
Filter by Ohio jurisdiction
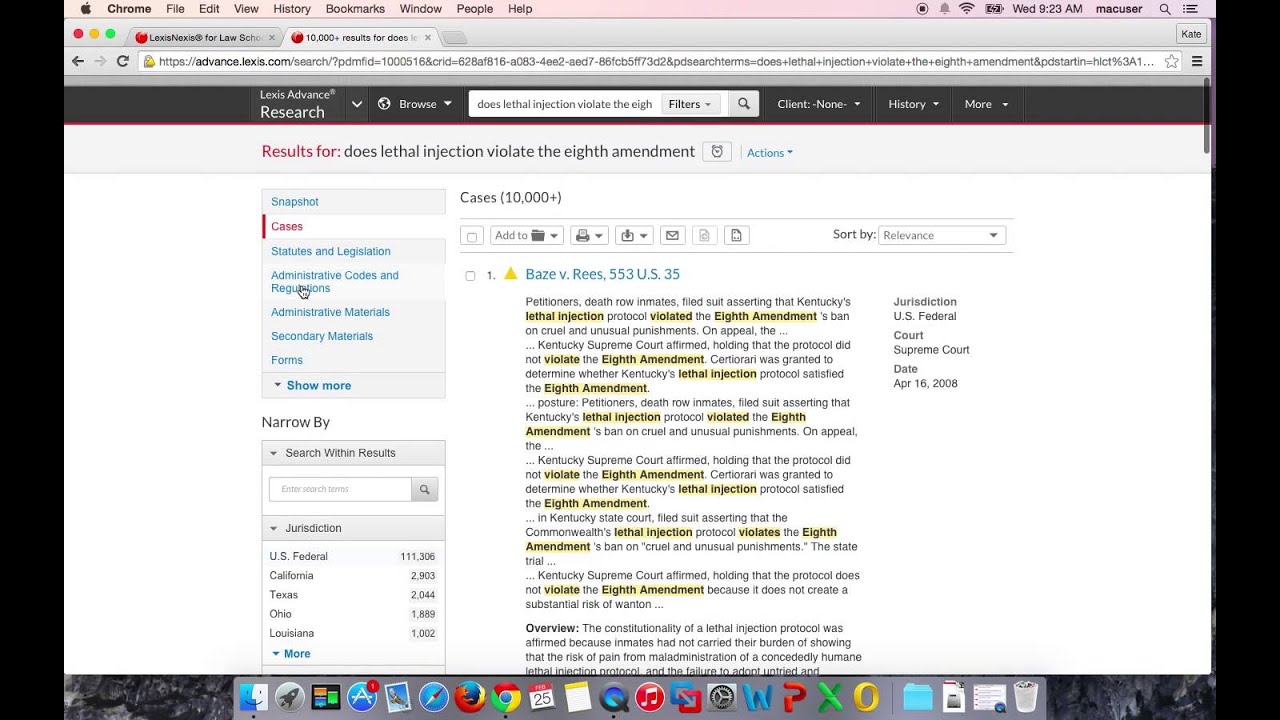click(x=281, y=614)
